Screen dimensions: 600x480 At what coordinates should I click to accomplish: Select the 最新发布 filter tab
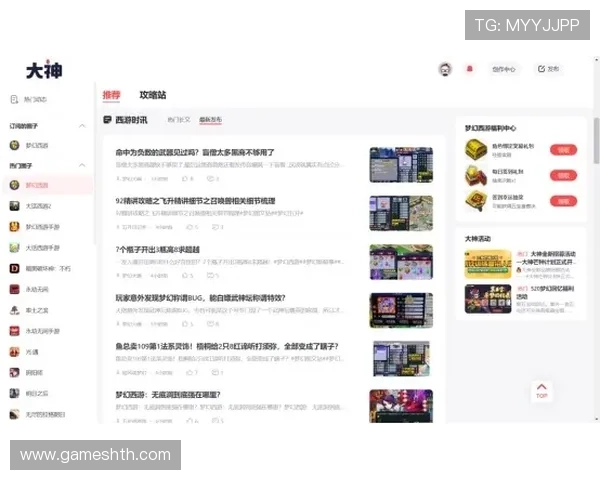point(210,120)
